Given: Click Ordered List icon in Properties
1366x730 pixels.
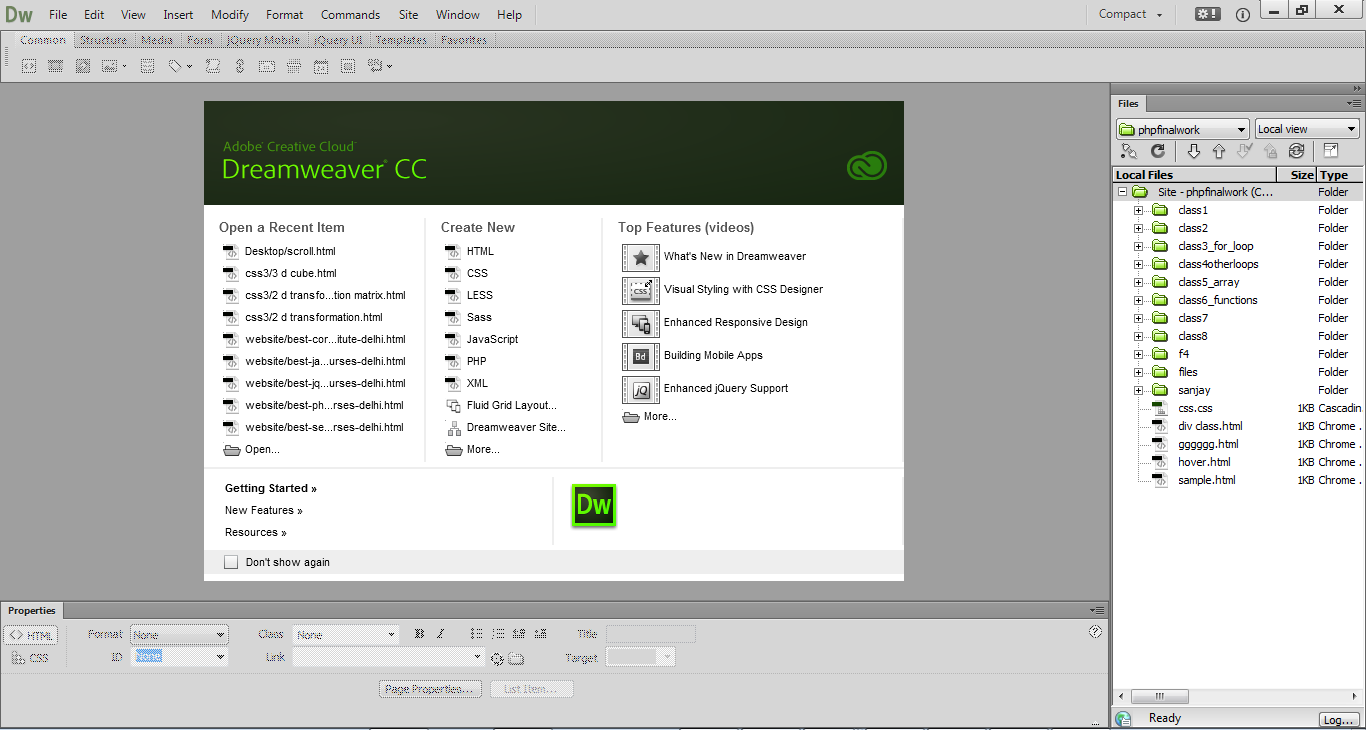Looking at the screenshot, I should point(497,634).
